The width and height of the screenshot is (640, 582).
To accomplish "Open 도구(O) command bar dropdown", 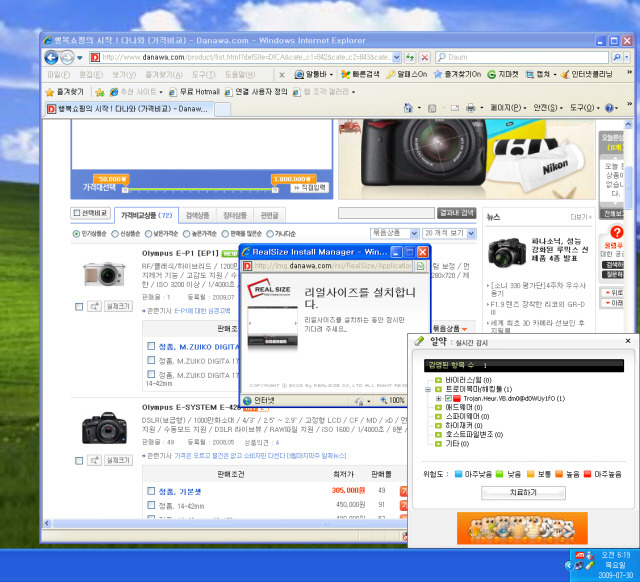I will [584, 108].
